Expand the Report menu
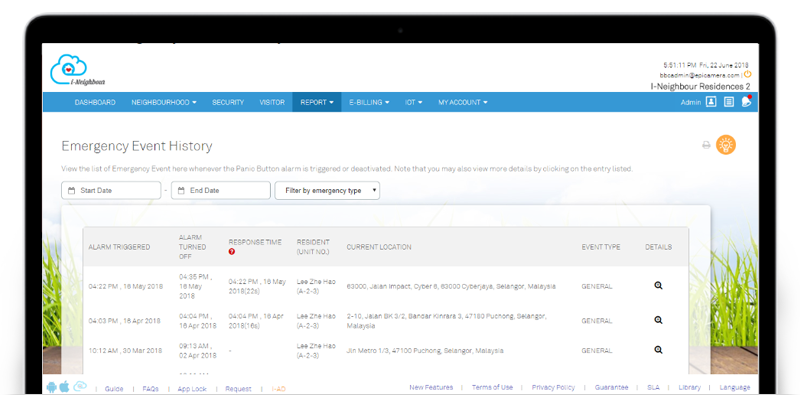The image size is (800, 395). pyautogui.click(x=317, y=102)
